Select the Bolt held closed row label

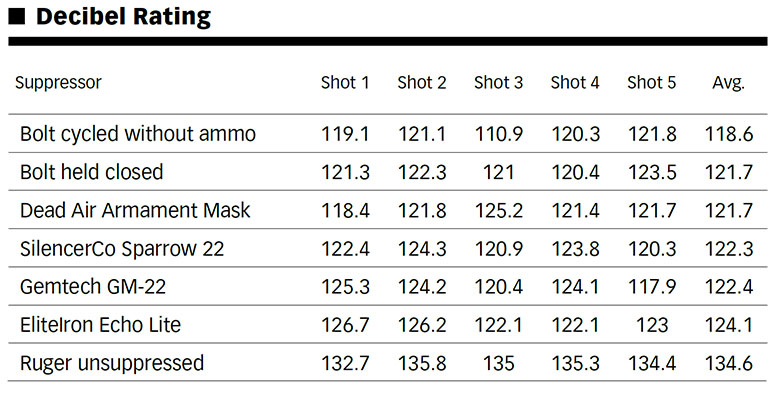[91, 172]
